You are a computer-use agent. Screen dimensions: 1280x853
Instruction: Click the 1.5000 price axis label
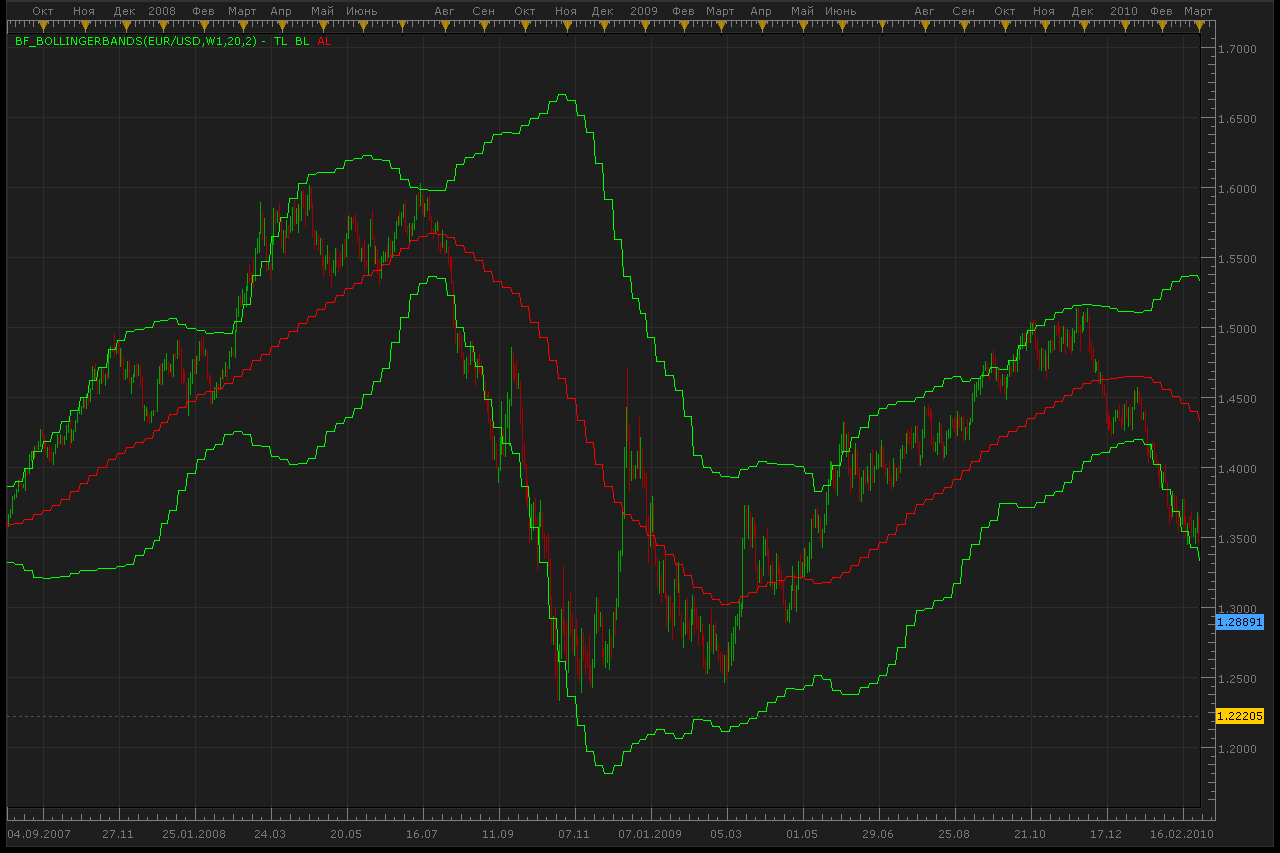coord(1238,328)
